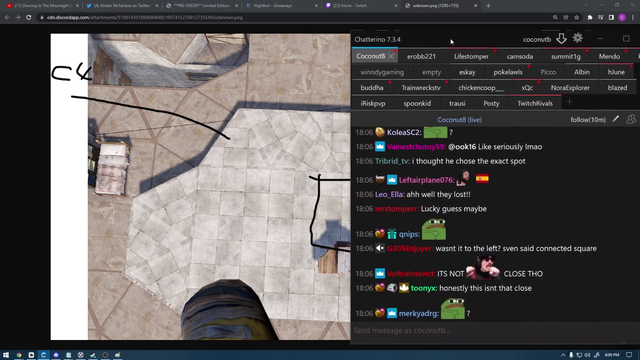This screenshot has height=360, width=640.
Task: Click the username VoltraInstinct in chat
Action: [411, 274]
